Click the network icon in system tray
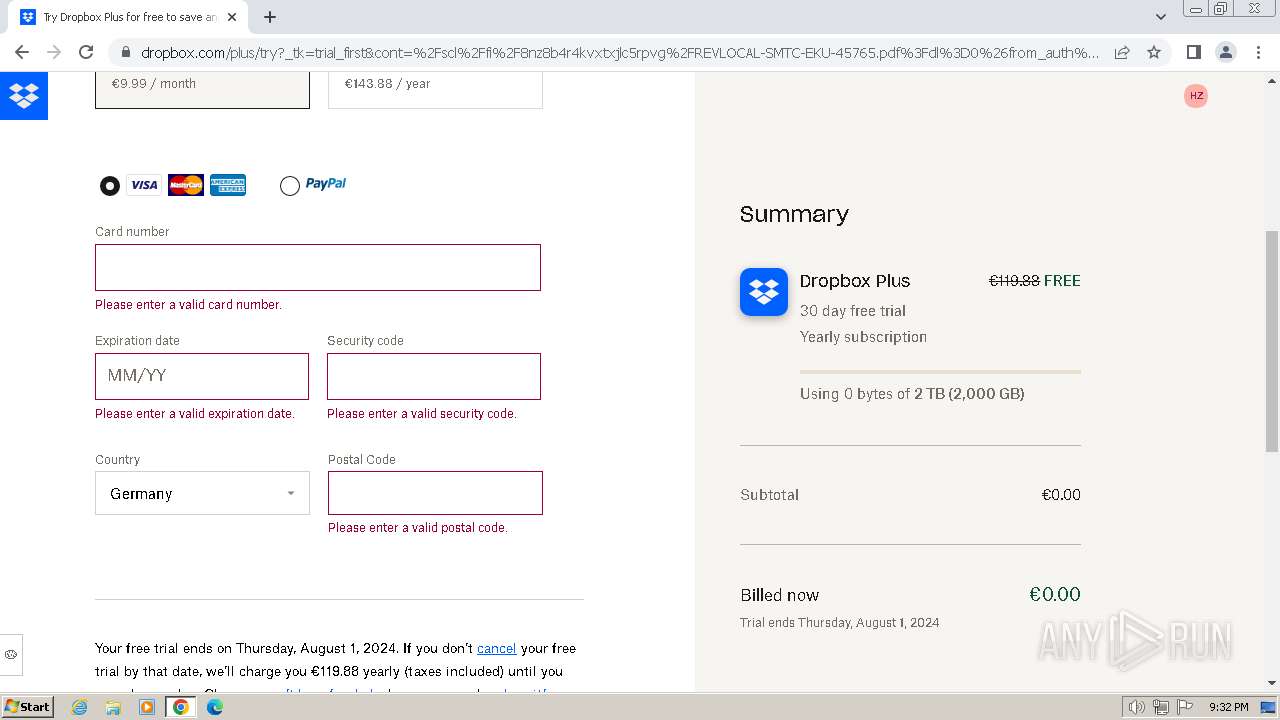This screenshot has width=1280, height=720. [x=1161, y=707]
